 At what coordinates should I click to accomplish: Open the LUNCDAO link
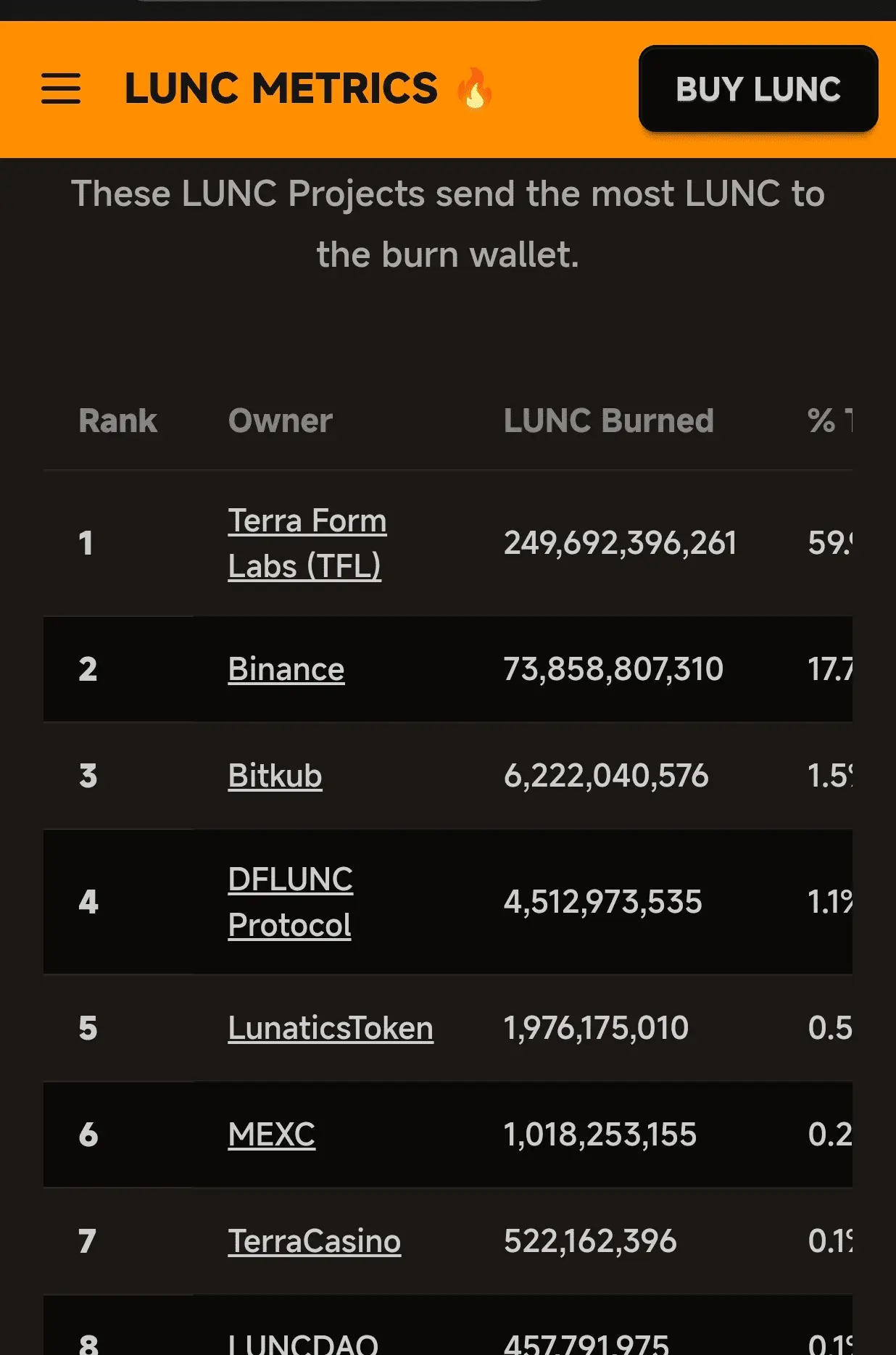(303, 1343)
